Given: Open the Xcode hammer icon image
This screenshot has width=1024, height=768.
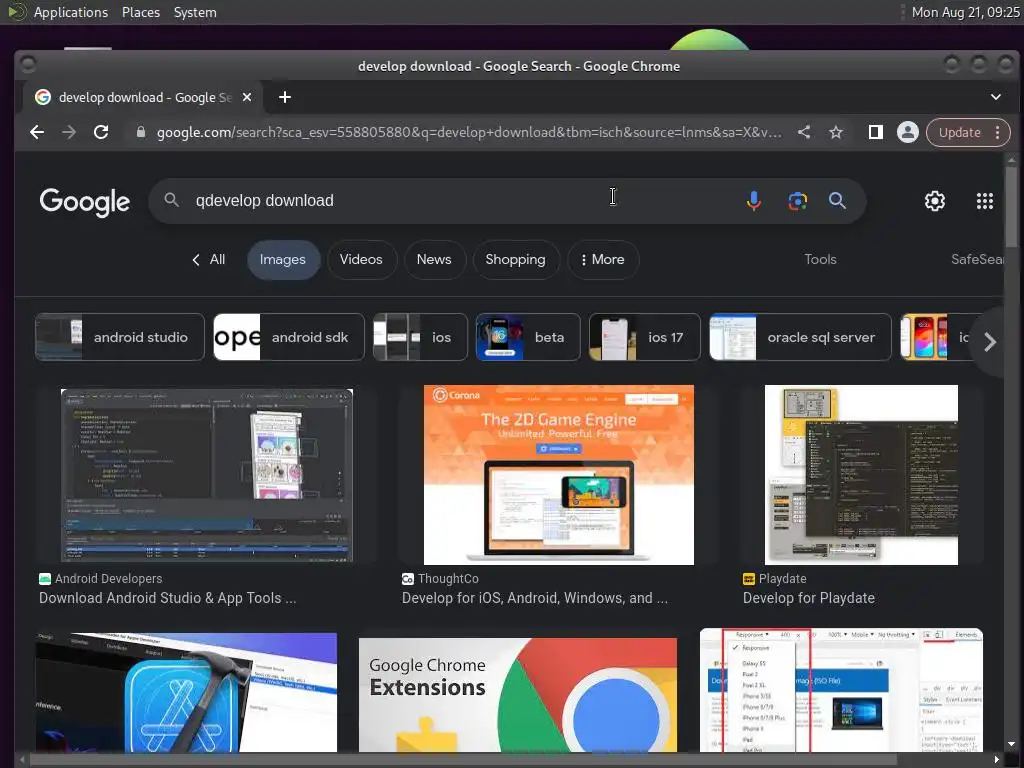Looking at the screenshot, I should pos(186,692).
